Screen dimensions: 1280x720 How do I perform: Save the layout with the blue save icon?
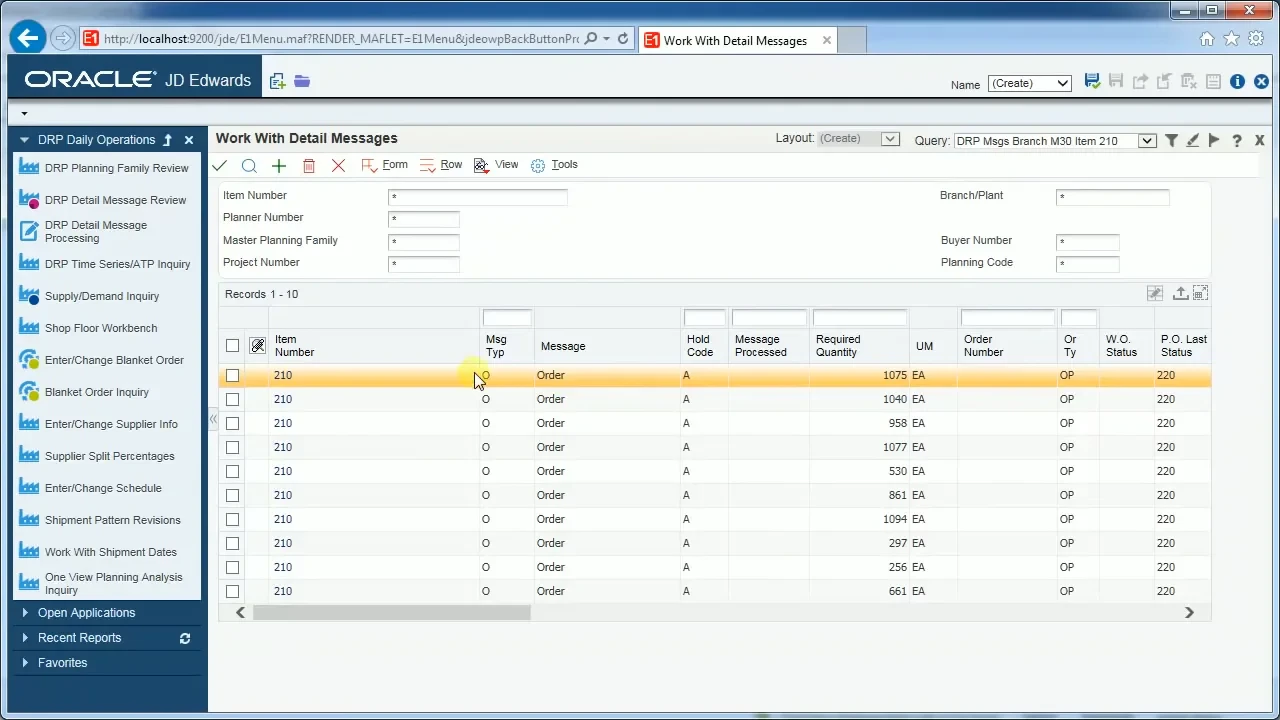click(1092, 81)
